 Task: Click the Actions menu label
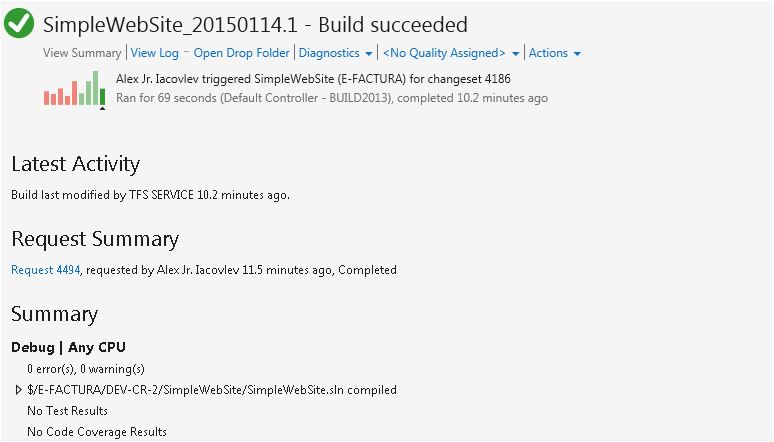click(548, 53)
